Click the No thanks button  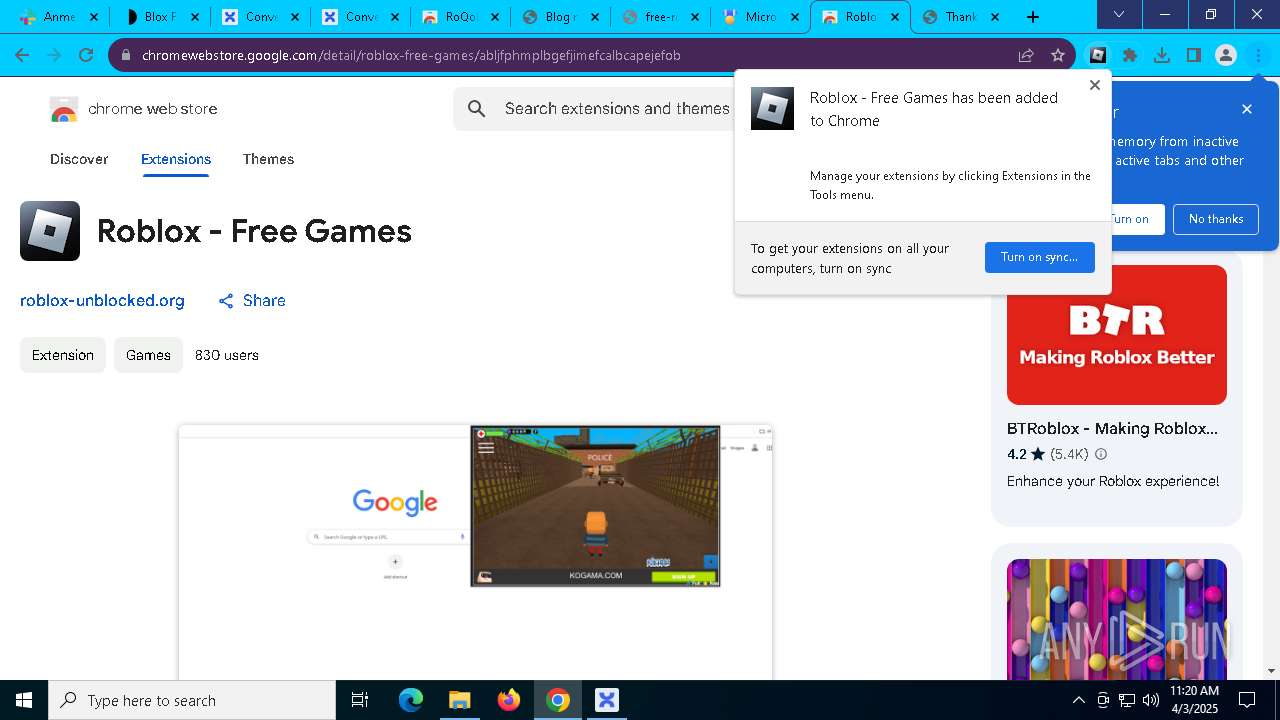click(x=1216, y=219)
